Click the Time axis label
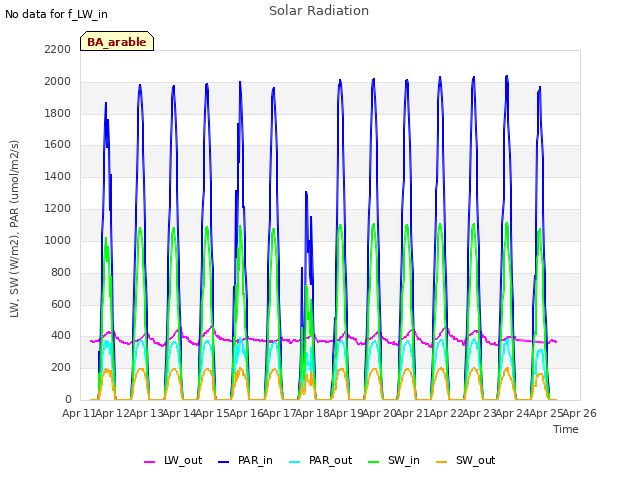The height and width of the screenshot is (480, 640). click(565, 429)
